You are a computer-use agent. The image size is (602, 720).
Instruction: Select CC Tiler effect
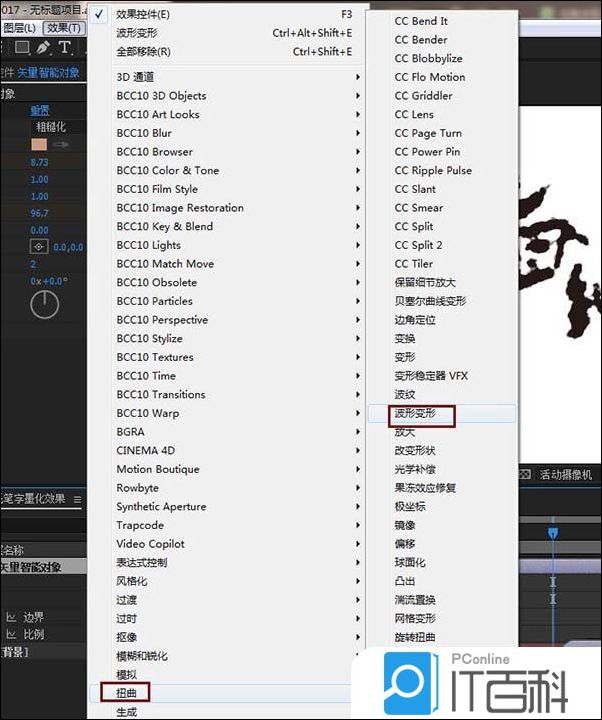pos(442,264)
